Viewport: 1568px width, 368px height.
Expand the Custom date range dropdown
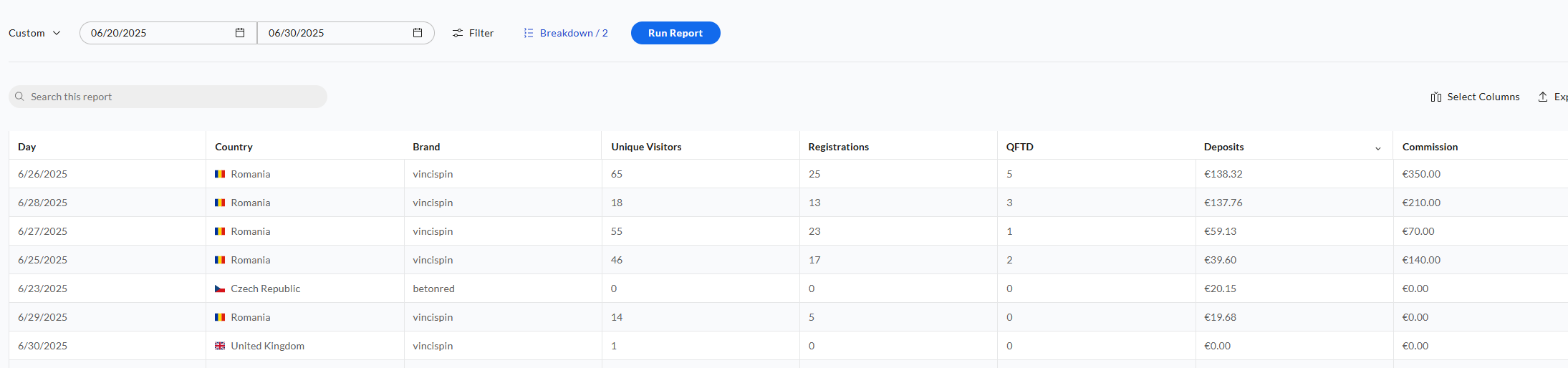point(35,33)
